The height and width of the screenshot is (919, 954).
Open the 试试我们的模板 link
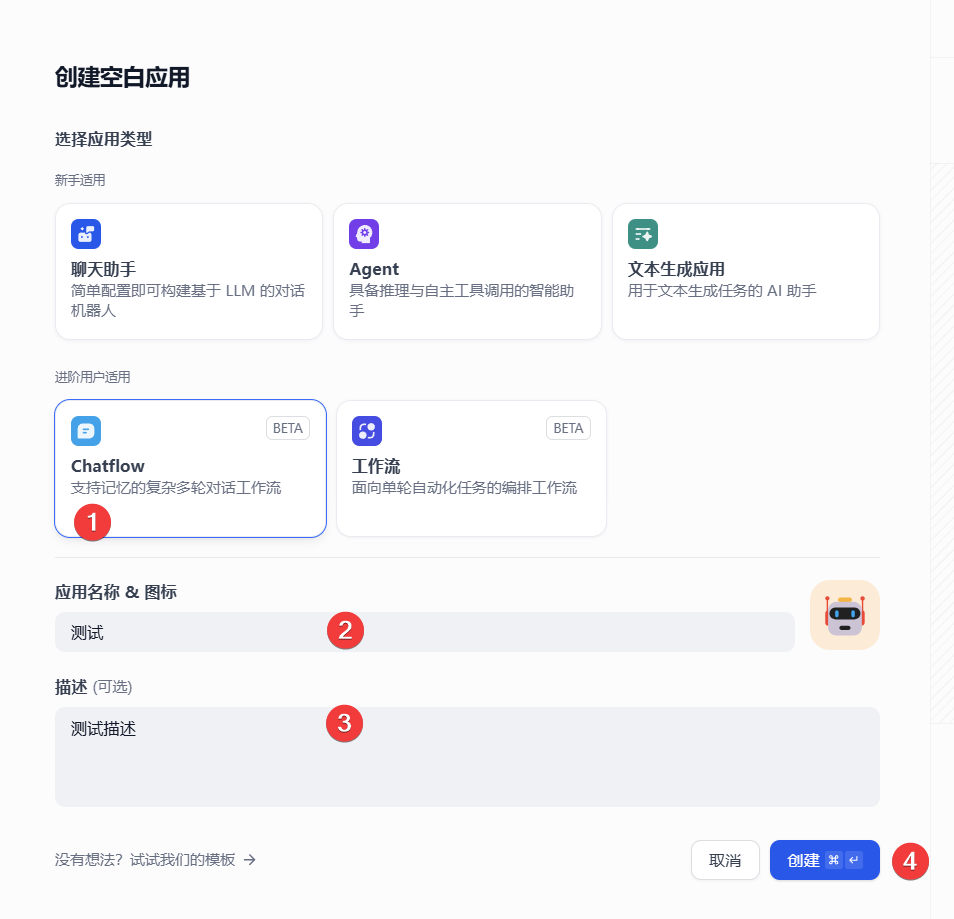(183, 860)
